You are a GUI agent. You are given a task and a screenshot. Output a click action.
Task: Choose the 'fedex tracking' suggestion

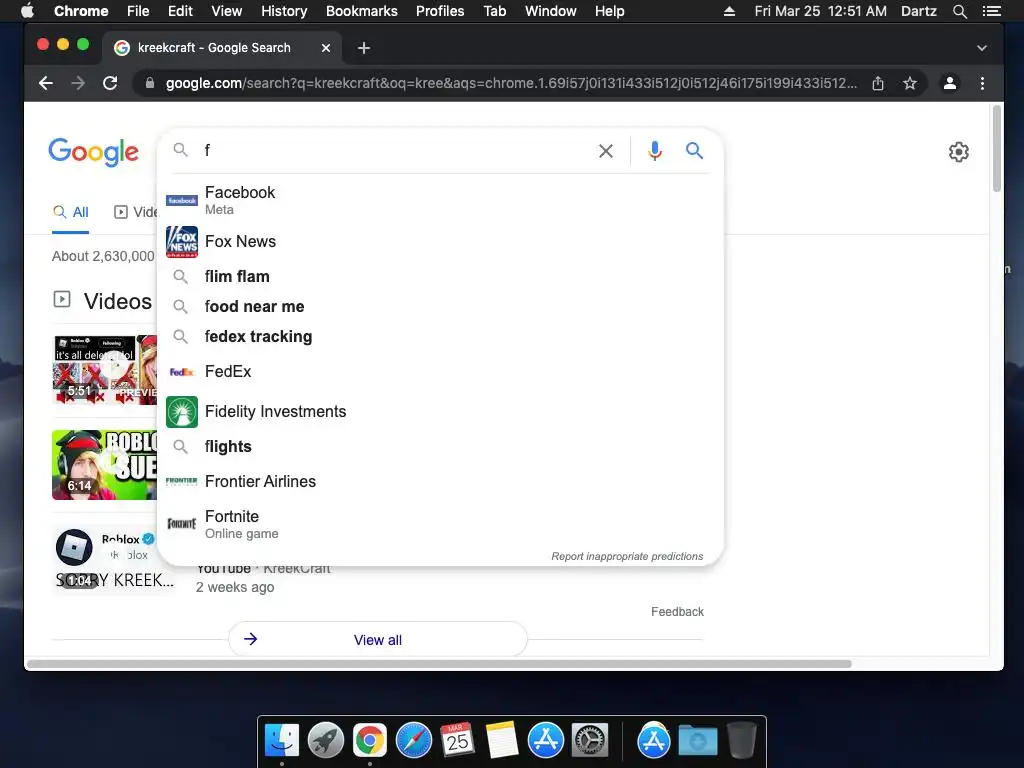click(x=440, y=336)
